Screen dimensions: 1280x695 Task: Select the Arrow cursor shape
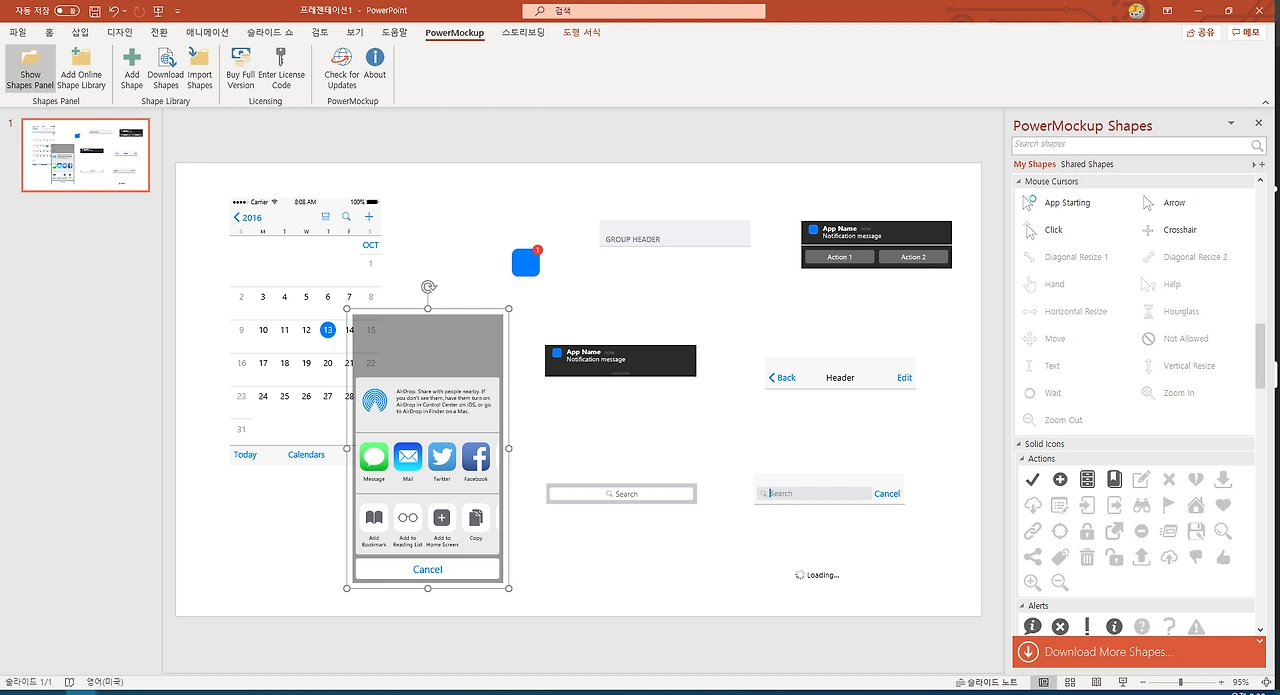coord(1164,203)
